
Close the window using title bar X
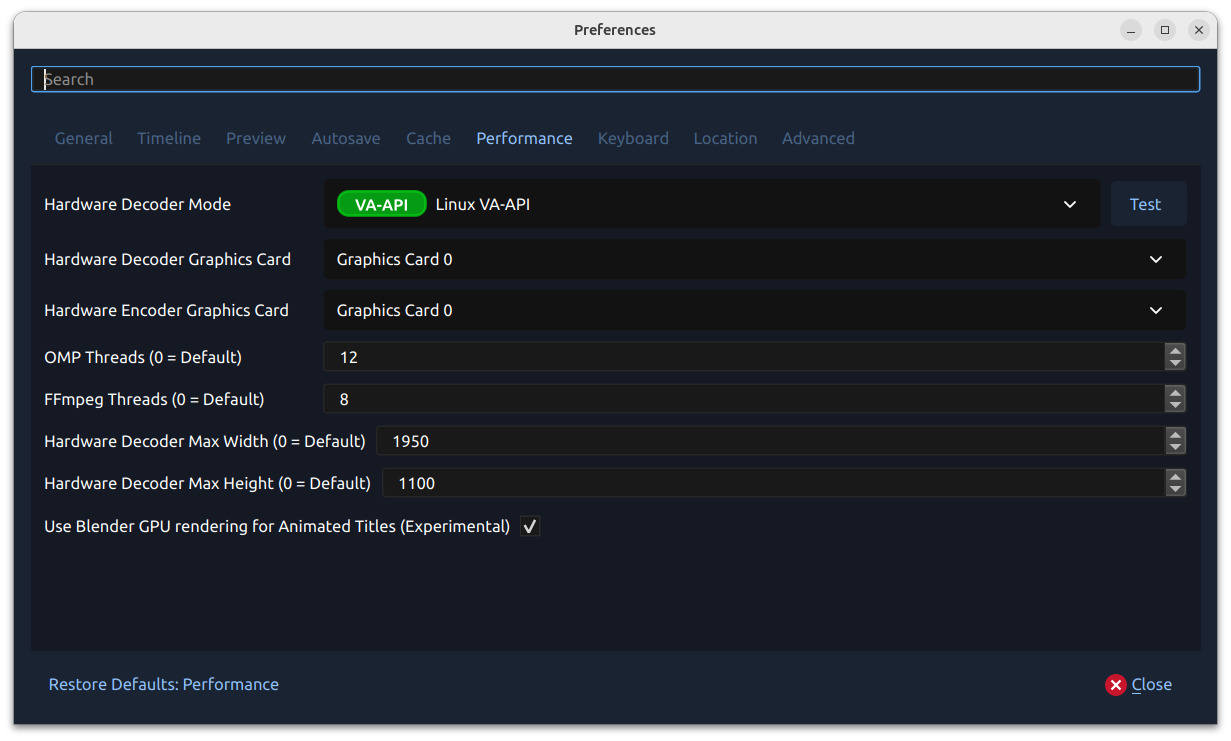[x=1199, y=30]
